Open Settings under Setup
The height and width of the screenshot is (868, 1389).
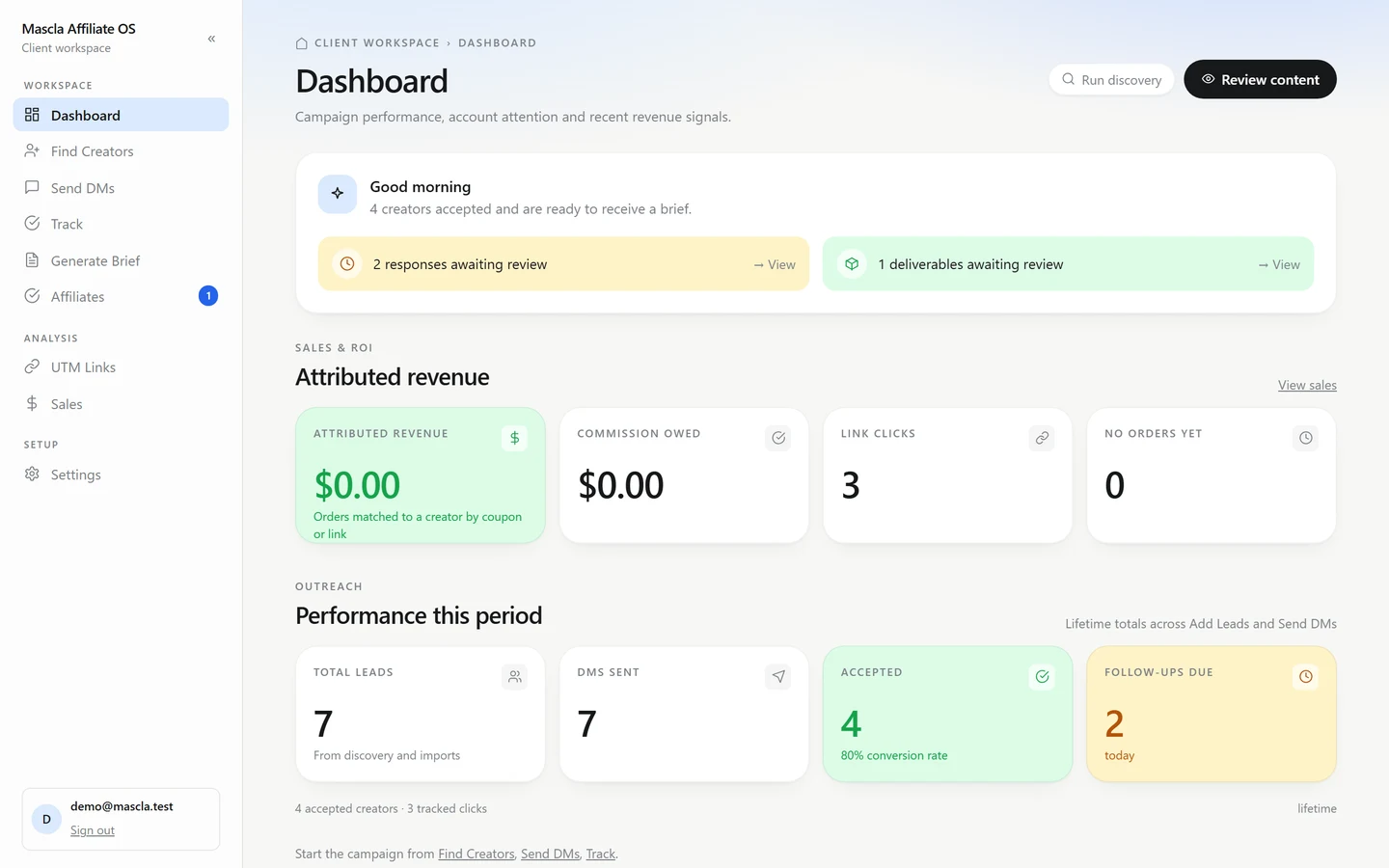pos(121,475)
